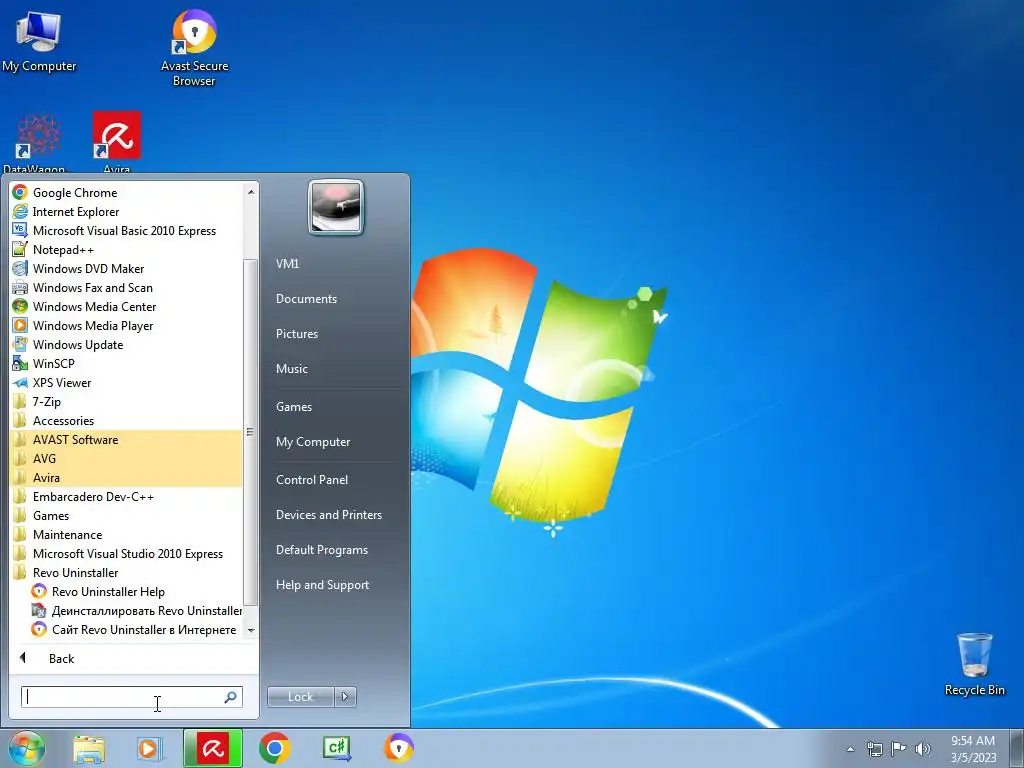Select the Avira desktop shortcut
The width and height of the screenshot is (1024, 768).
[117, 142]
